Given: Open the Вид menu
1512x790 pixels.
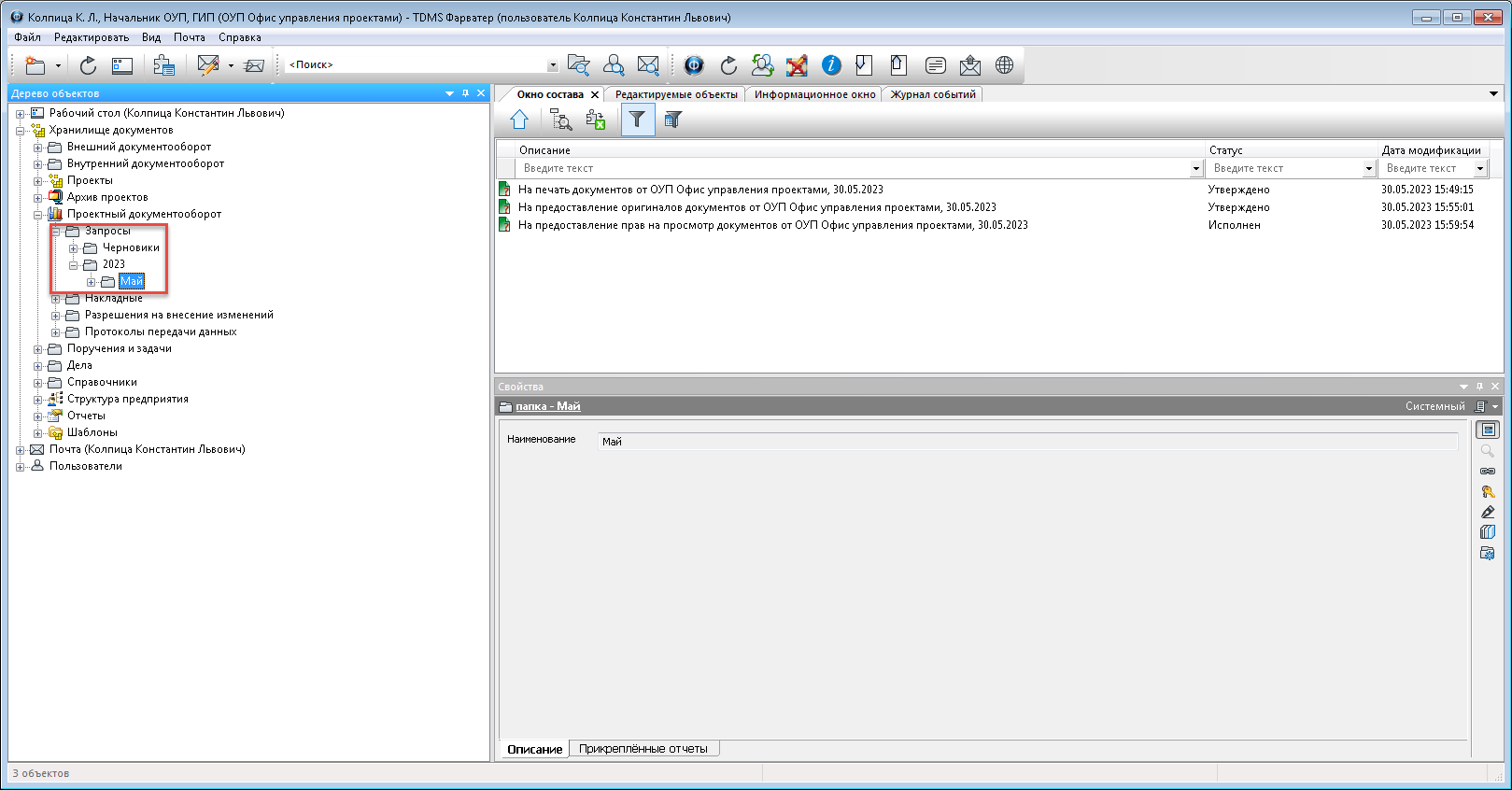Looking at the screenshot, I should pos(151,37).
